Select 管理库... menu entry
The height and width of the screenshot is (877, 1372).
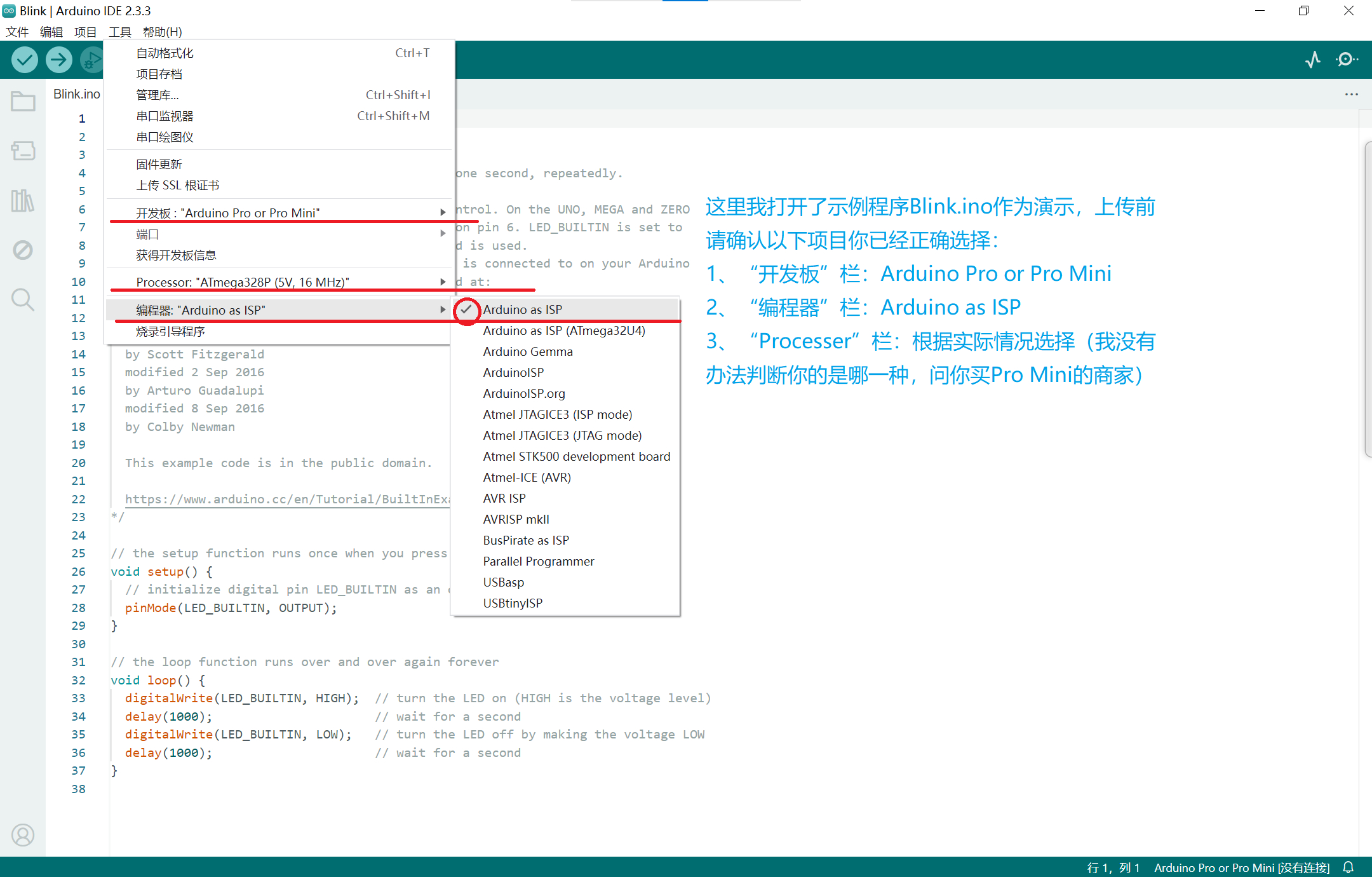tap(279, 95)
